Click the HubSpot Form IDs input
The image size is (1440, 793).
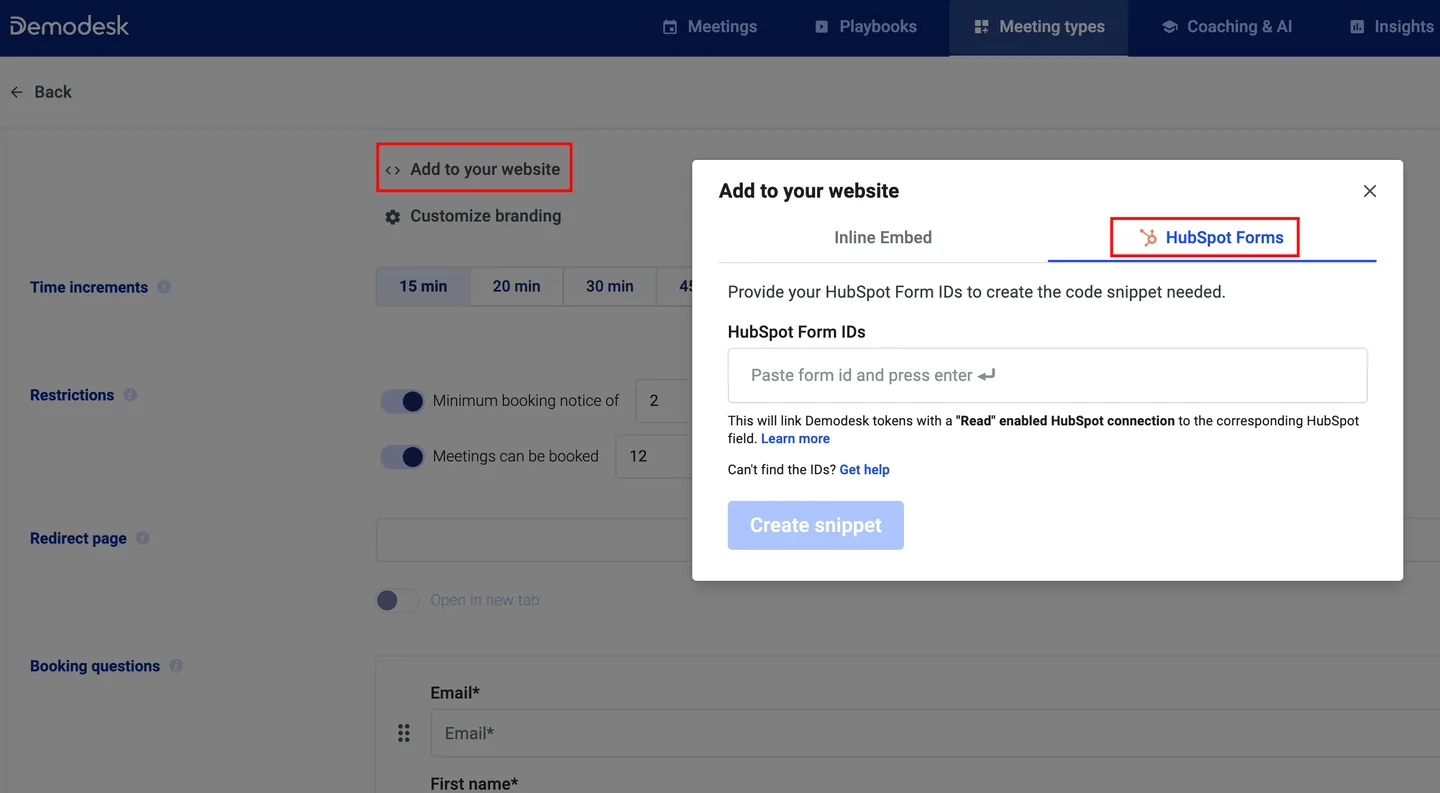pos(1047,375)
